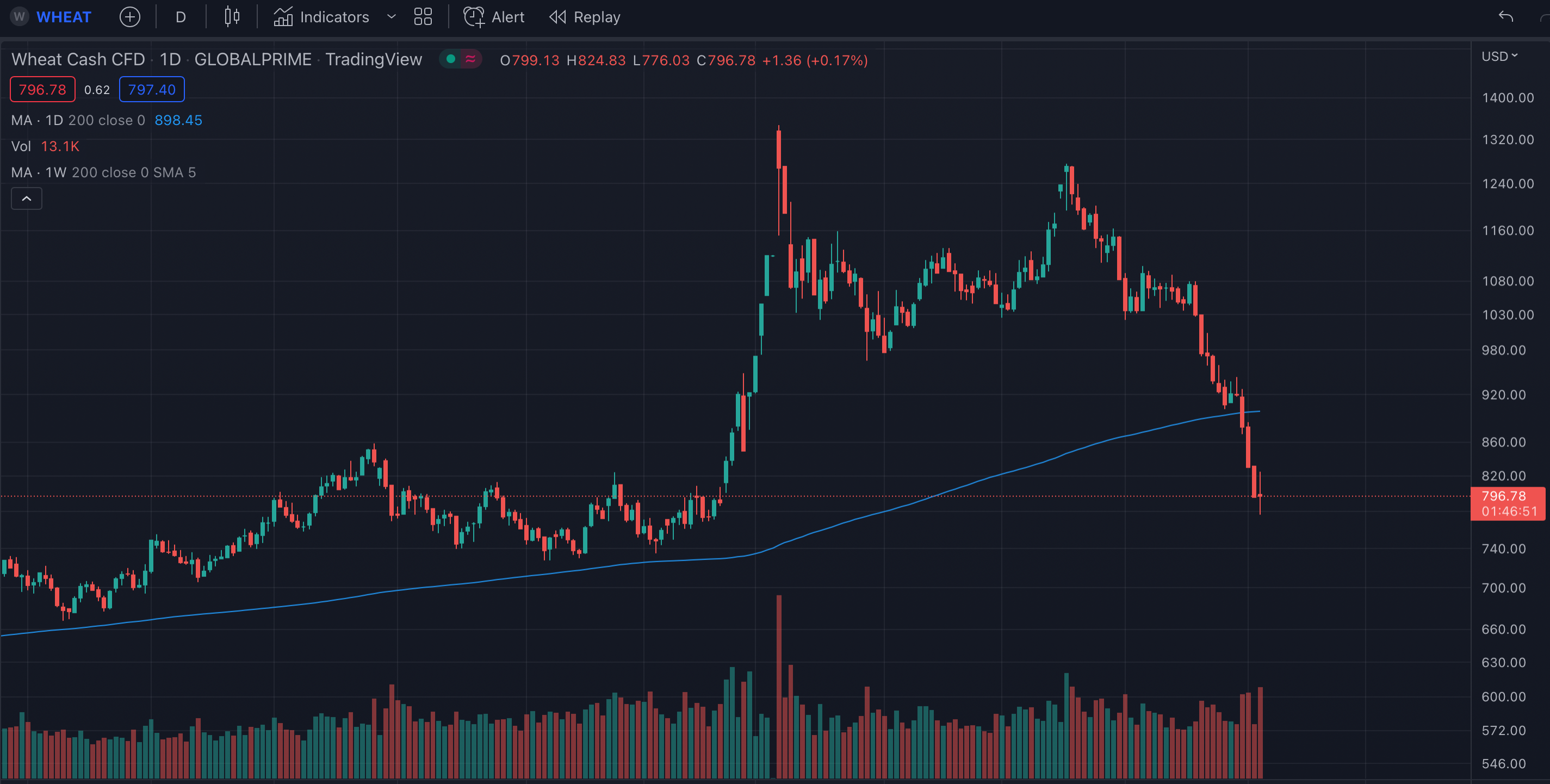Expand the favorite indicators dropdown arrow
1550x784 pixels.
coord(391,17)
